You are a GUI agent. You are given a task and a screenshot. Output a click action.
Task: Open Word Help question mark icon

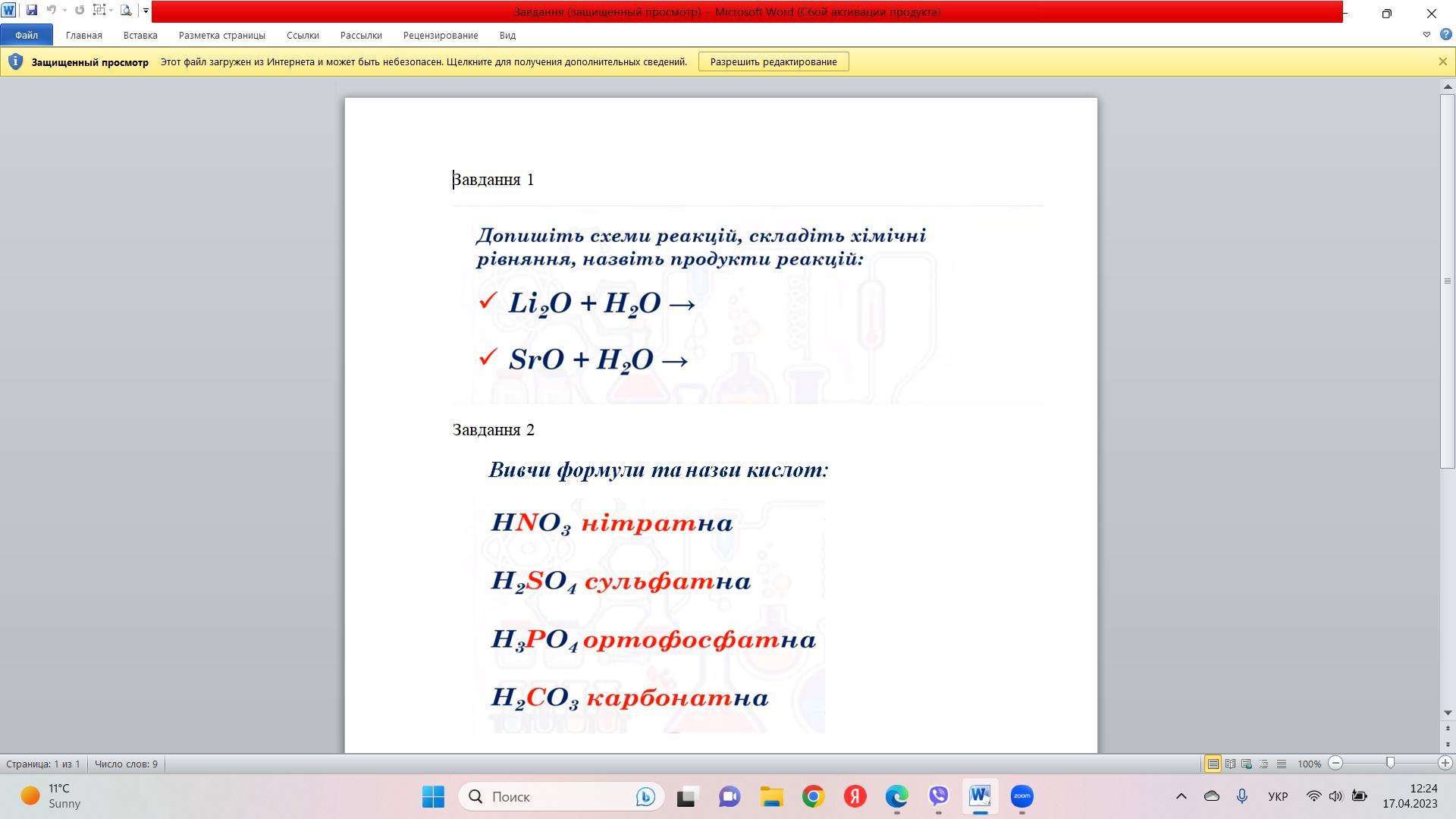click(x=1445, y=35)
